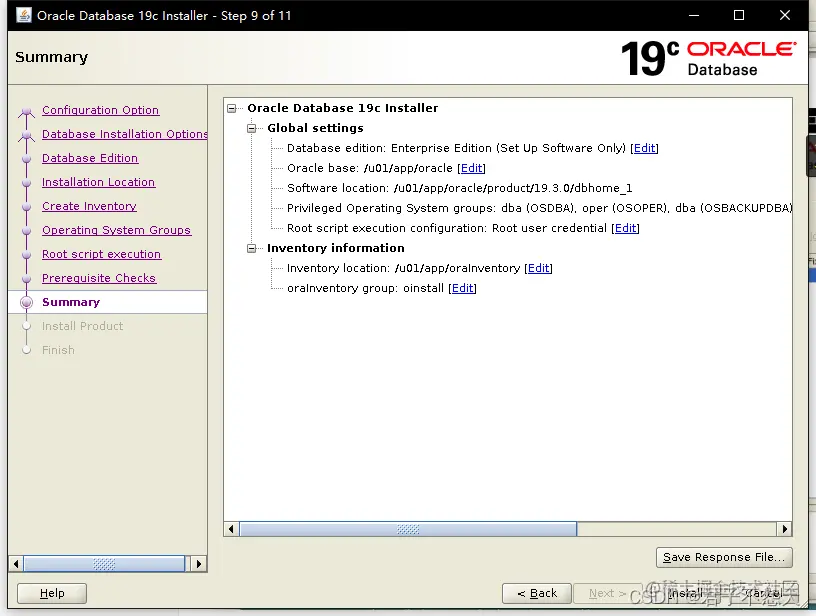816x616 pixels.
Task: Click summary pane scroll right arrow
Action: pos(784,529)
